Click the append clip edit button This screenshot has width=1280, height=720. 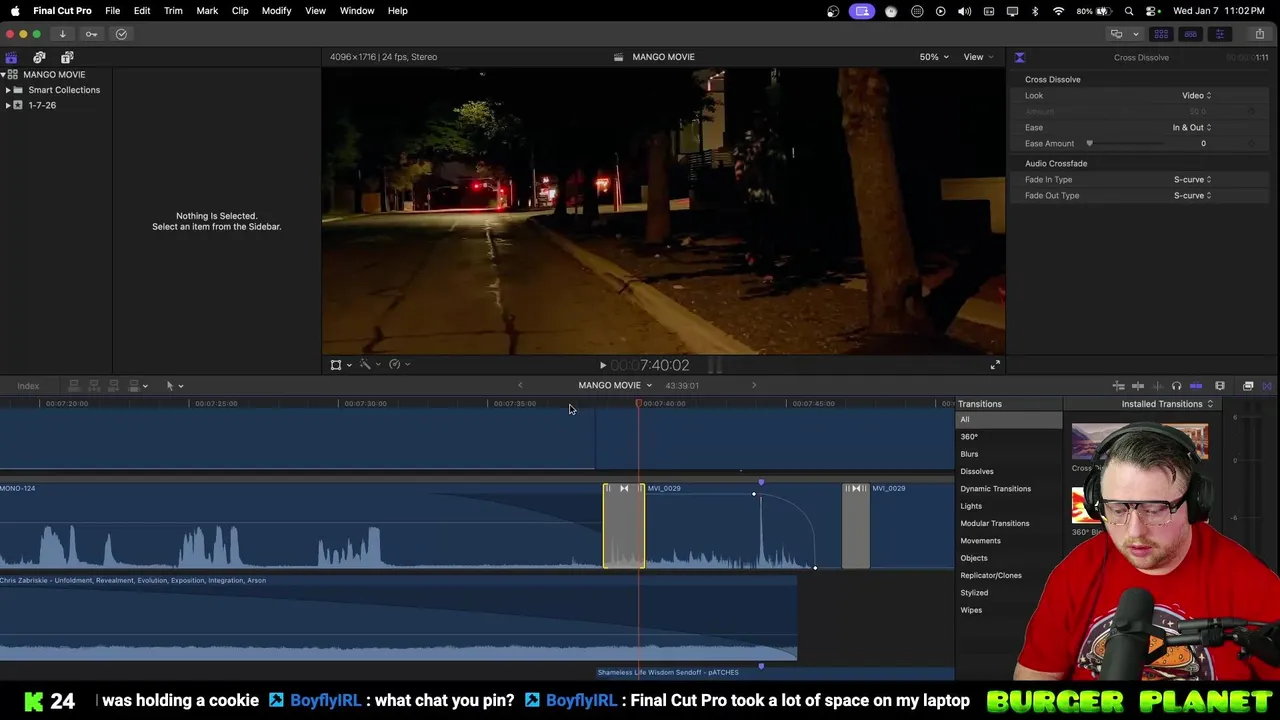[x=114, y=386]
